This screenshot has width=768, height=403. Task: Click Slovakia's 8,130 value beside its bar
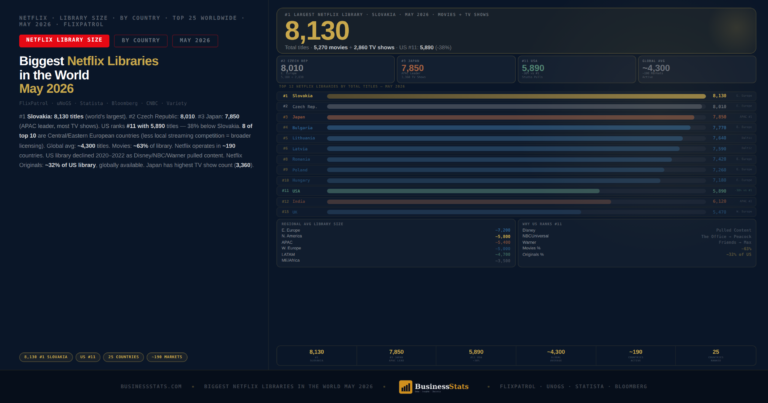point(719,96)
